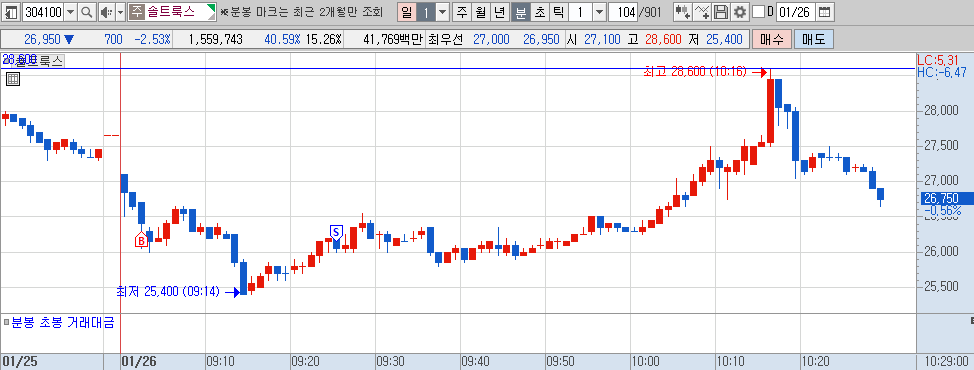Viewport: 974px width, 370px height.
Task: Click the 104 candle count input field
Action: coord(623,12)
